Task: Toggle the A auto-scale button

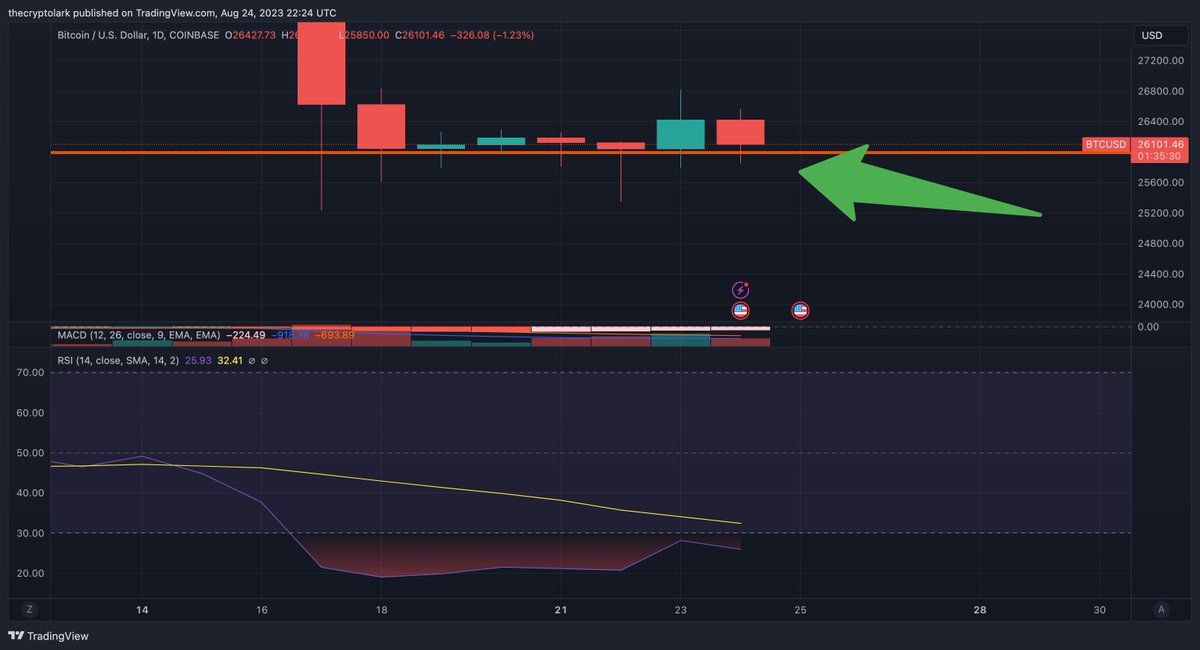Action: tap(1161, 610)
